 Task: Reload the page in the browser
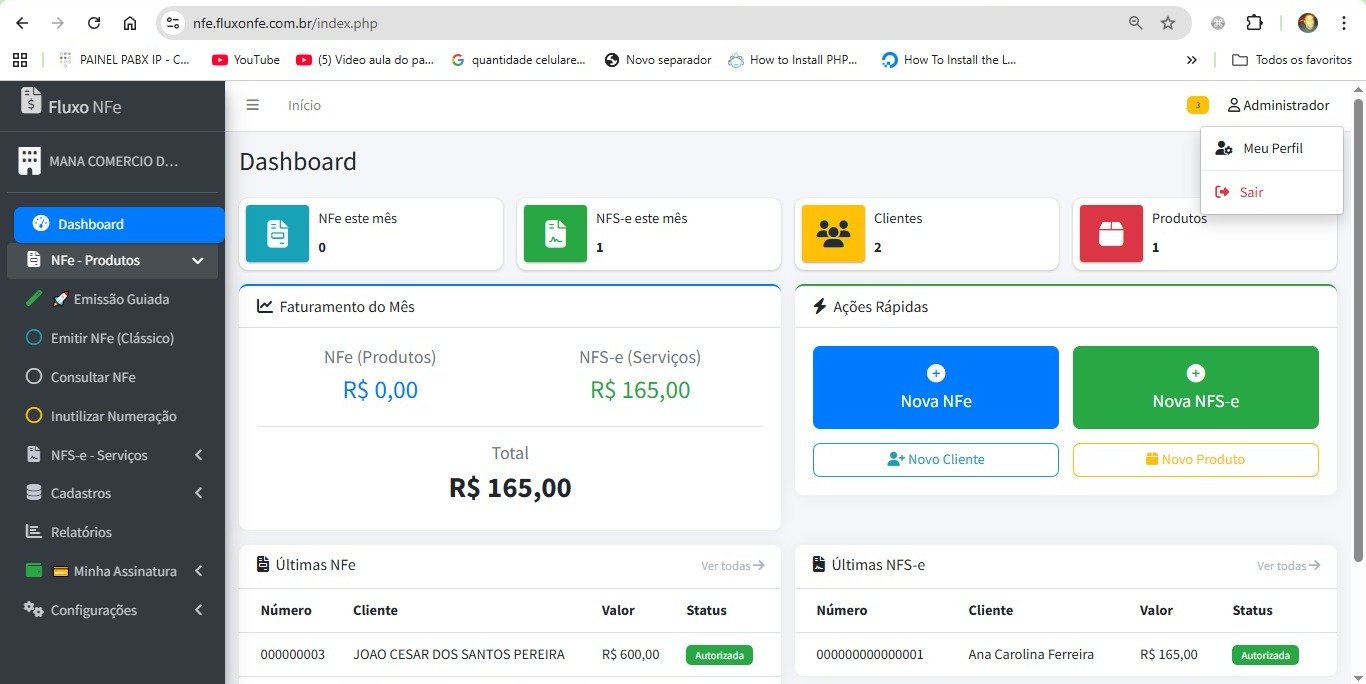click(x=94, y=23)
